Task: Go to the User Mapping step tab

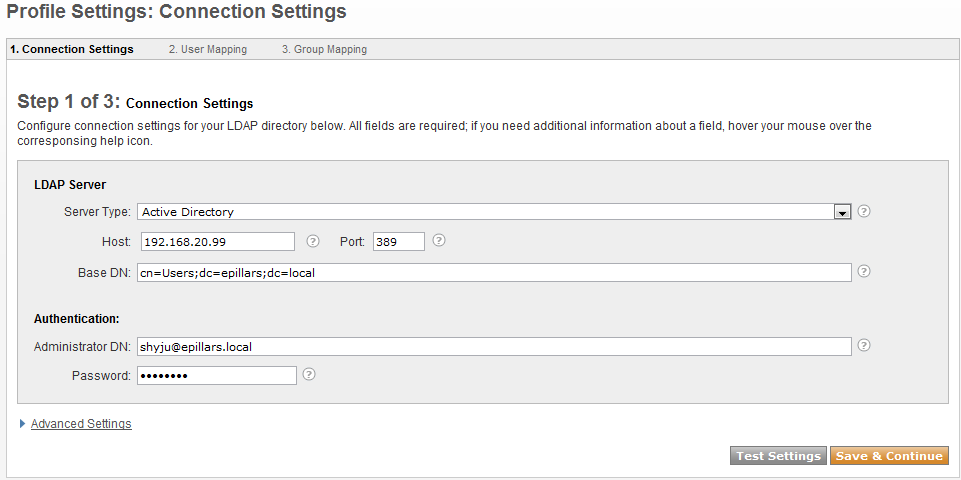Action: [208, 49]
